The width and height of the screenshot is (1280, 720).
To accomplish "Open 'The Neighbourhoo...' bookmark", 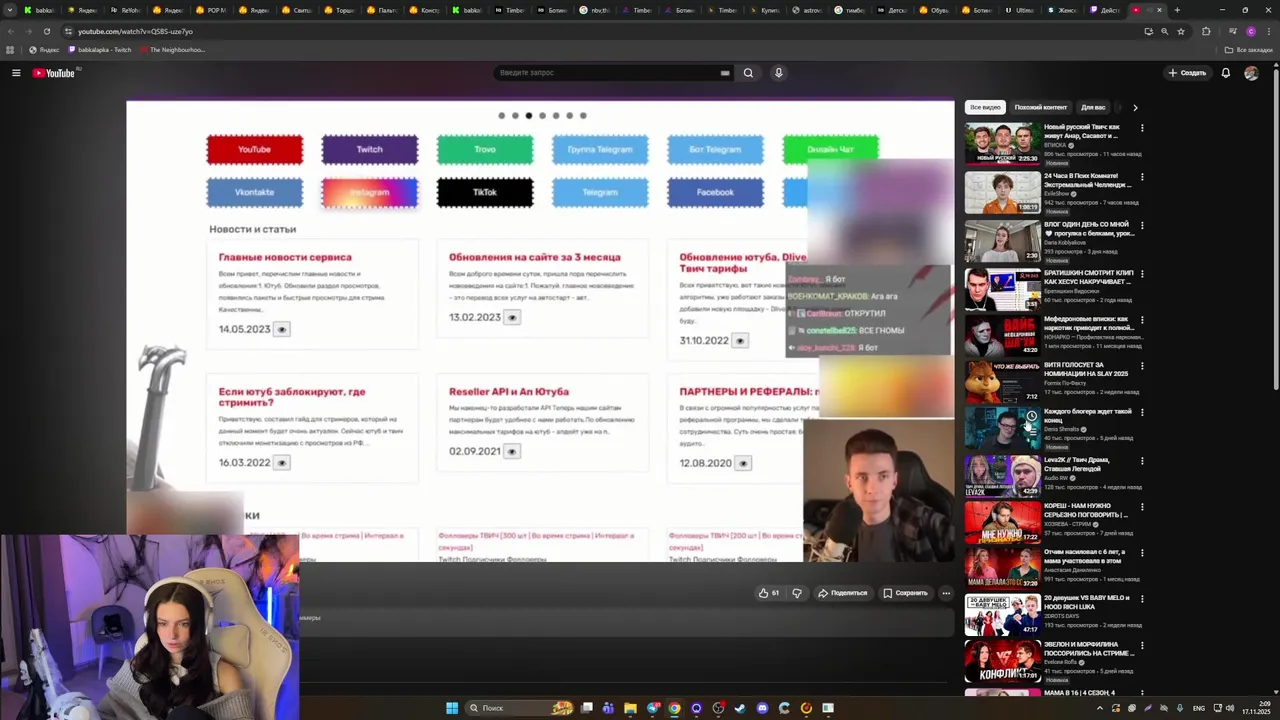I will (172, 49).
